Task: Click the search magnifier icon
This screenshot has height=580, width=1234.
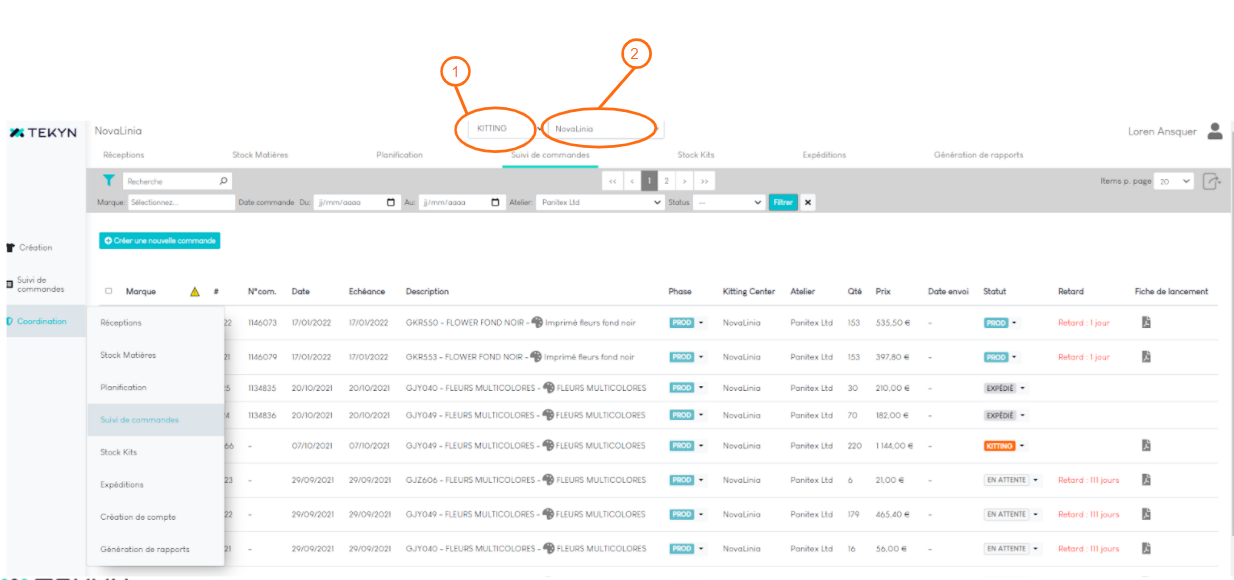Action: 223,181
